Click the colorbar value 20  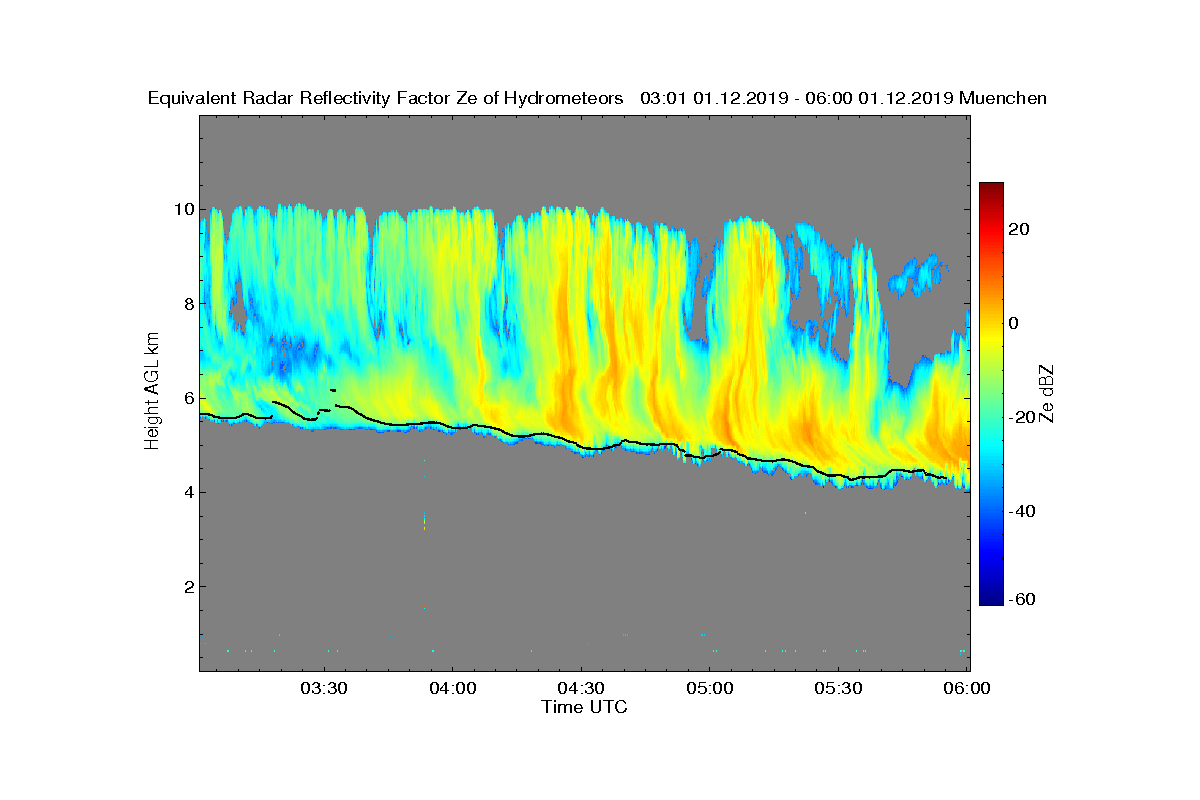(x=1020, y=229)
